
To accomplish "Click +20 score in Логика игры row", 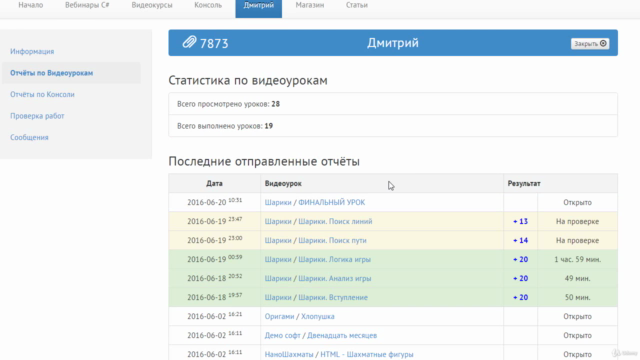I will coord(520,260).
